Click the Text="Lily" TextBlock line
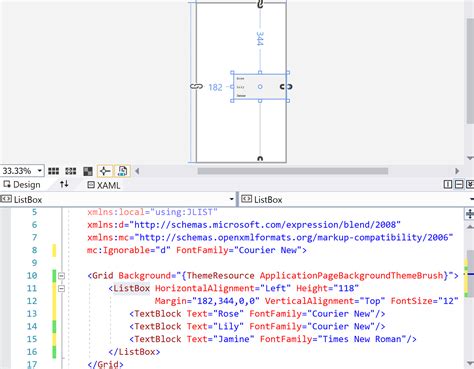 click(x=257, y=326)
